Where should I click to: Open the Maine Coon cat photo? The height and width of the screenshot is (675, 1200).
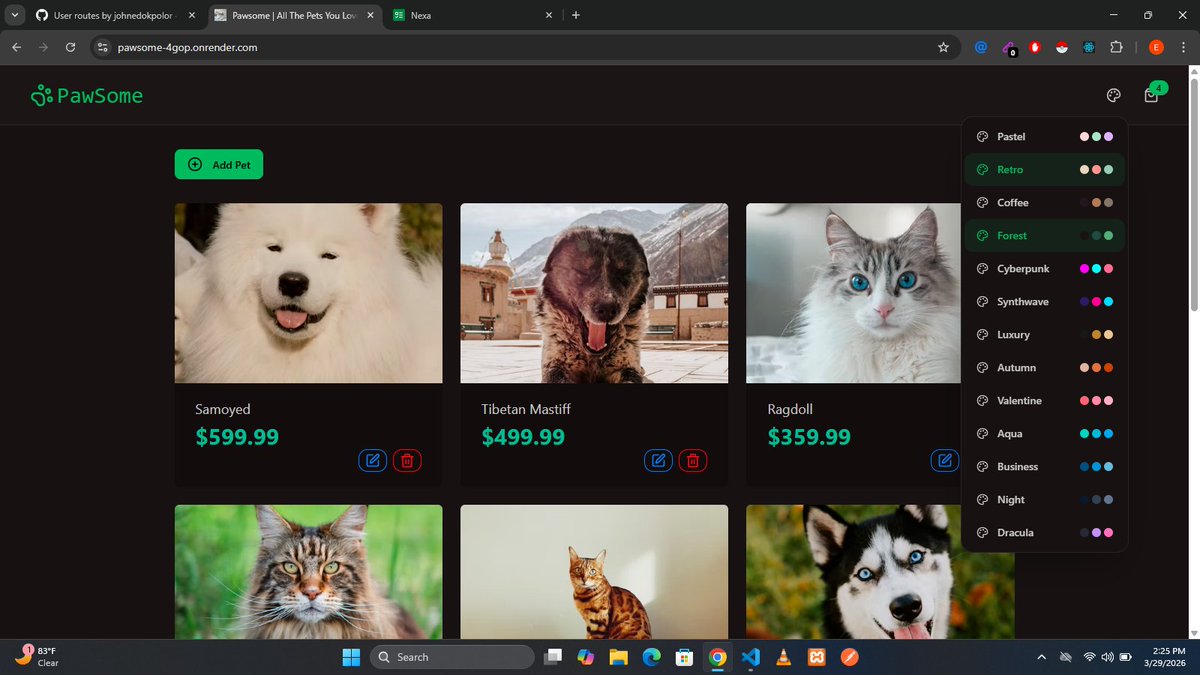point(308,572)
